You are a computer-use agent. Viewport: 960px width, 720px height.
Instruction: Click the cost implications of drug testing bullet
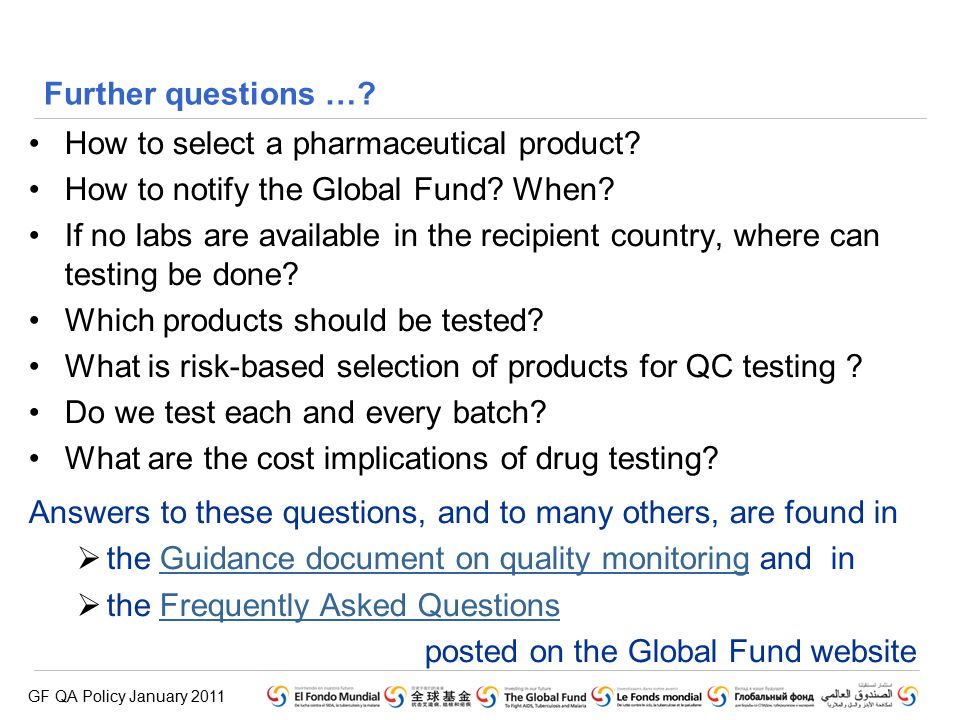click(x=391, y=459)
